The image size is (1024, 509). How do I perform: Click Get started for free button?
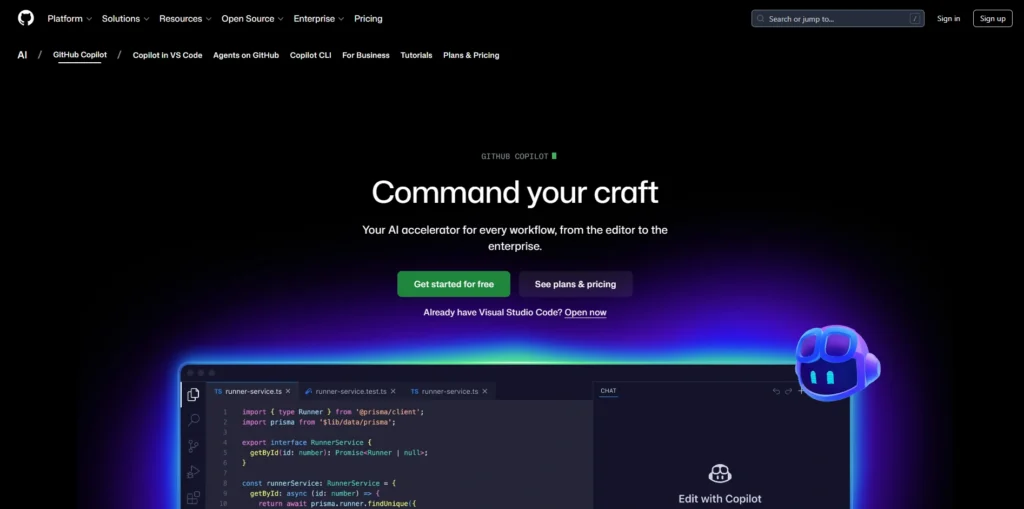pos(454,284)
